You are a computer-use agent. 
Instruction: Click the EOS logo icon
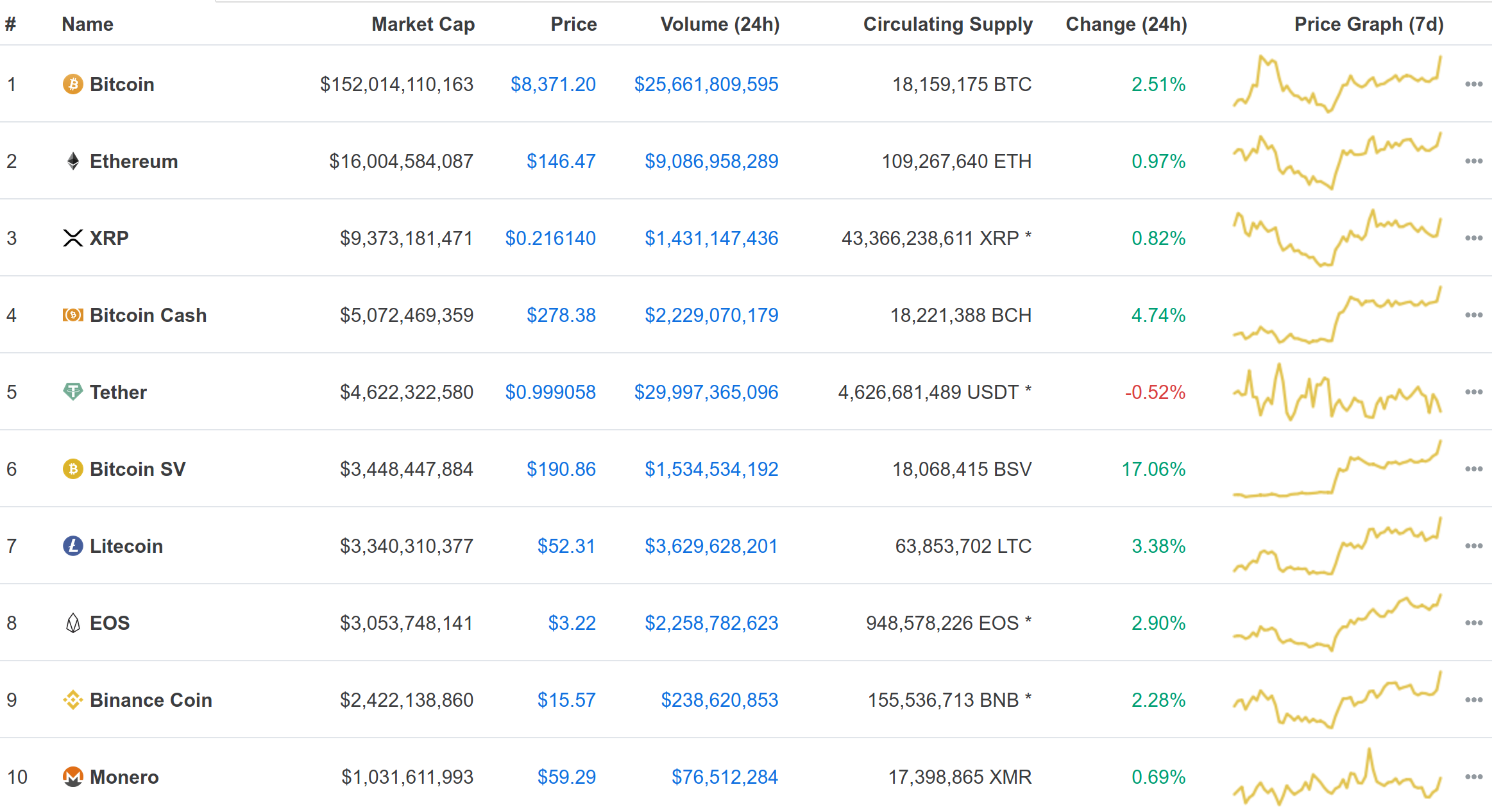(x=73, y=623)
